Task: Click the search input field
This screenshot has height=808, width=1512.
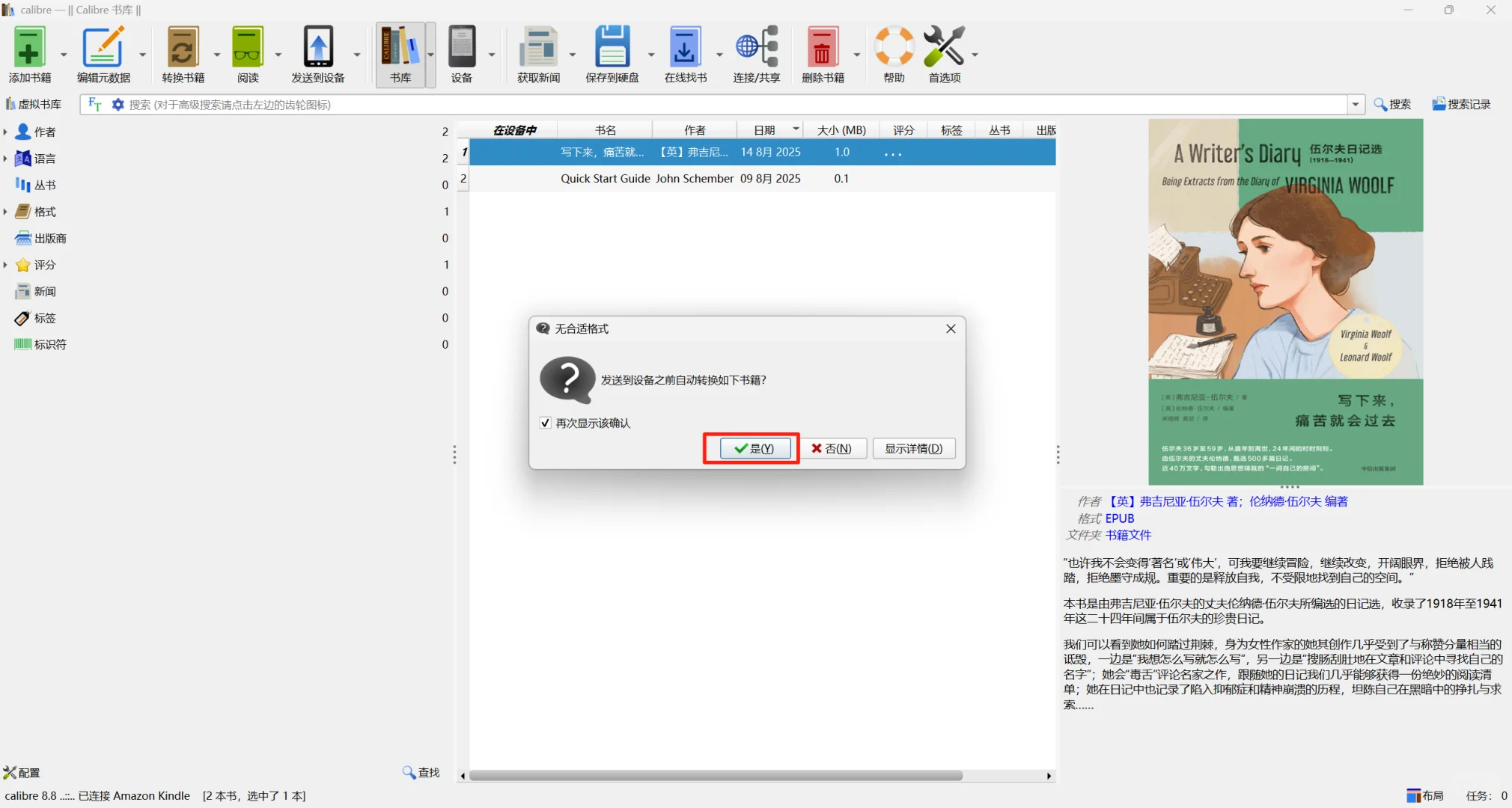Action: pos(737,104)
